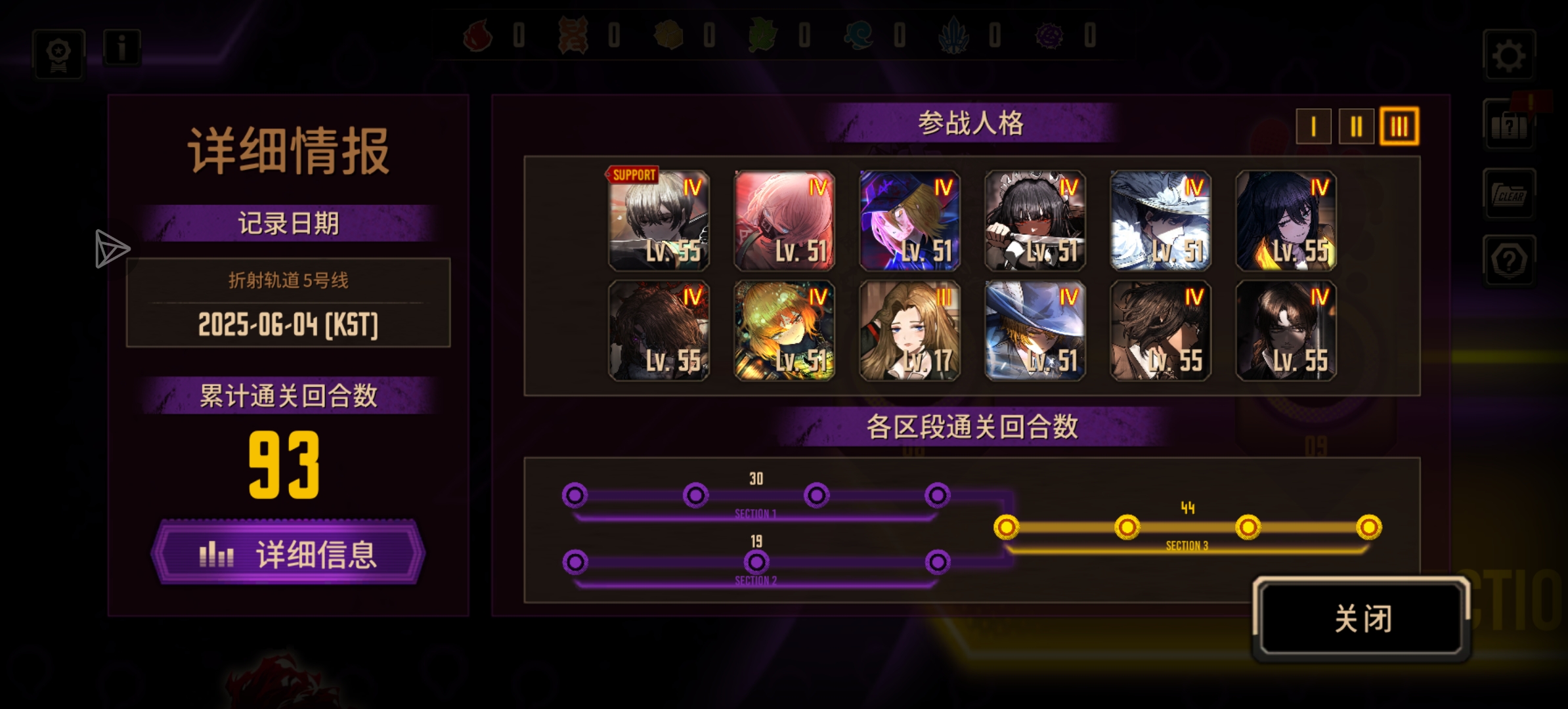Screen dimensions: 1568x709
Task: Select team record tab I
Action: pyautogui.click(x=1313, y=126)
